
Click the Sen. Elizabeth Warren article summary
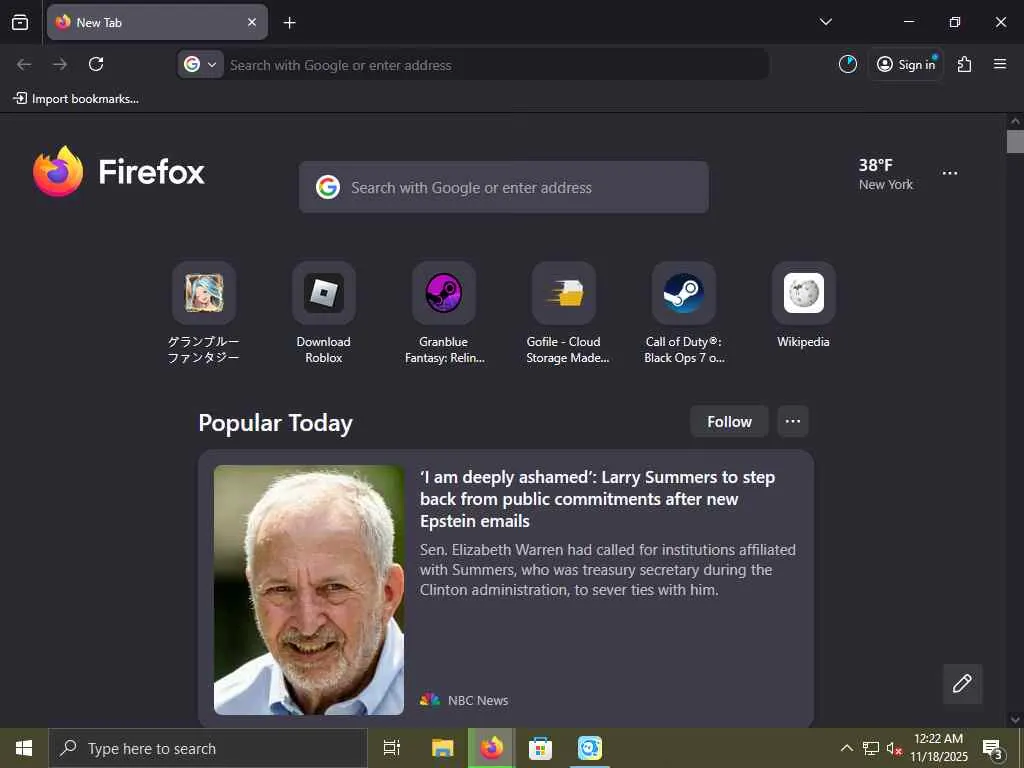[x=607, y=569]
